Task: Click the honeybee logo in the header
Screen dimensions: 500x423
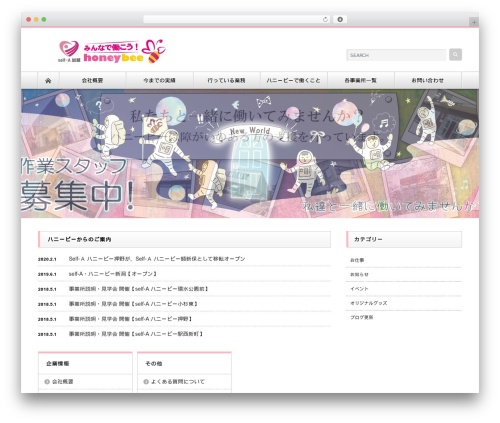Action: click(112, 52)
